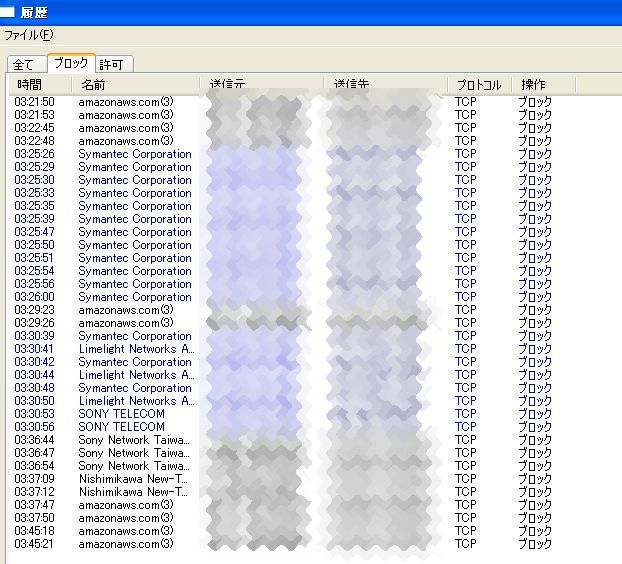Select Symantec Corporation entry at 03:25:51
The height and width of the screenshot is (564, 622).
tap(283, 258)
